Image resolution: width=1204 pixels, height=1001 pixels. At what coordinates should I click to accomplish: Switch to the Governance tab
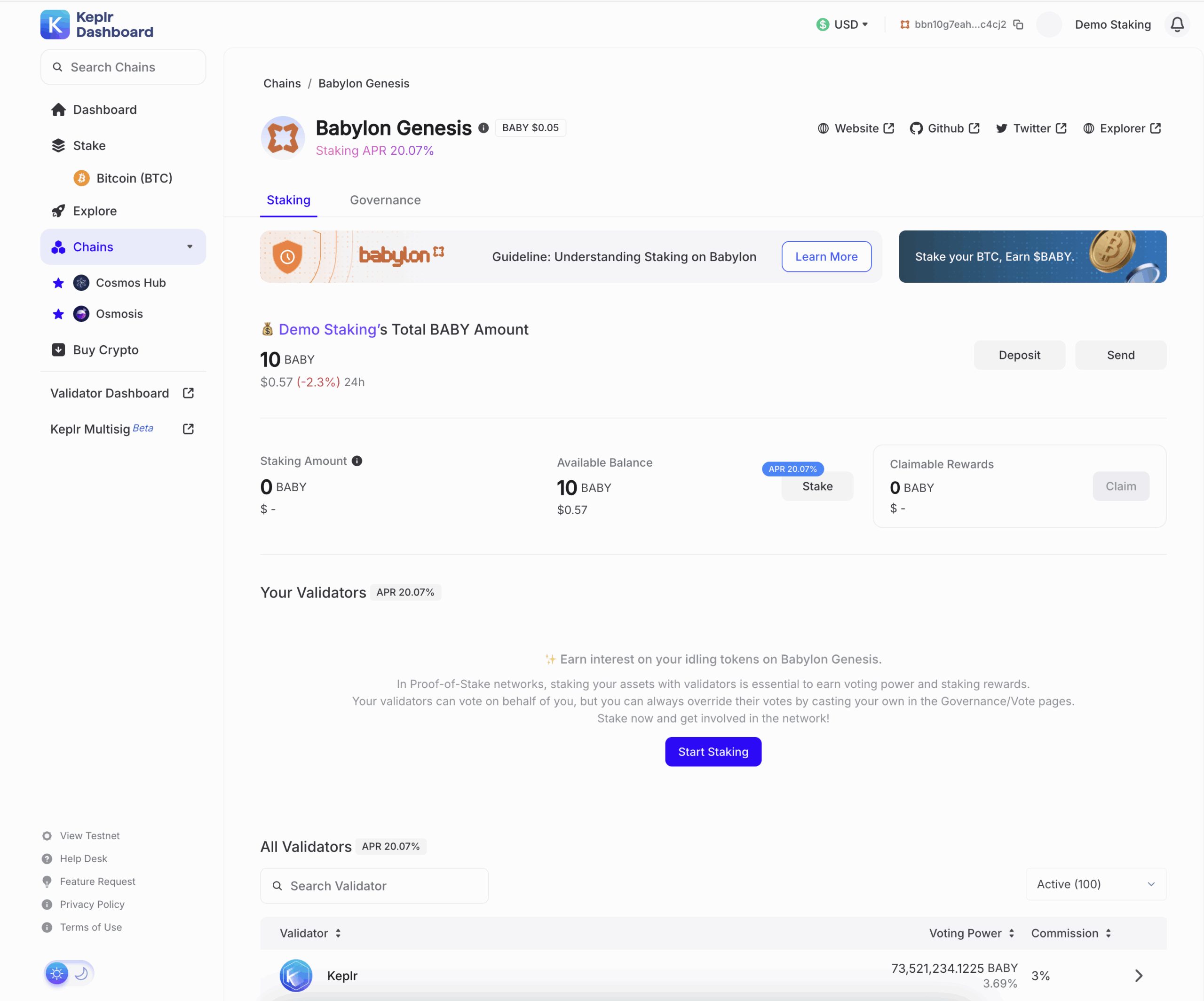point(385,200)
